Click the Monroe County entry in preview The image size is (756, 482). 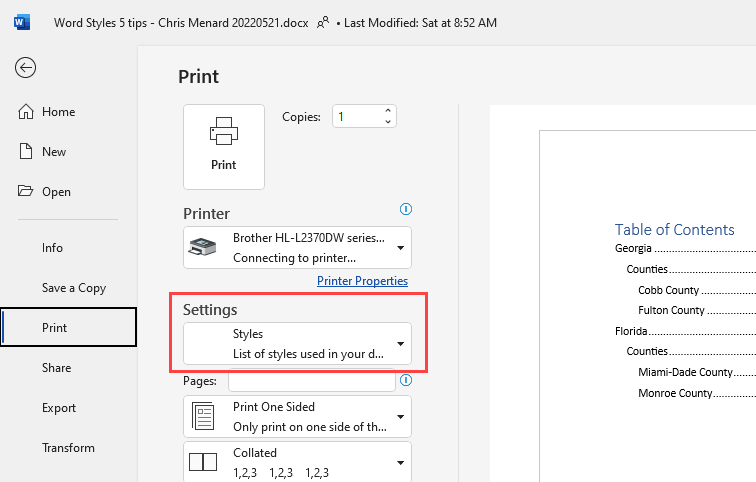[x=675, y=393]
